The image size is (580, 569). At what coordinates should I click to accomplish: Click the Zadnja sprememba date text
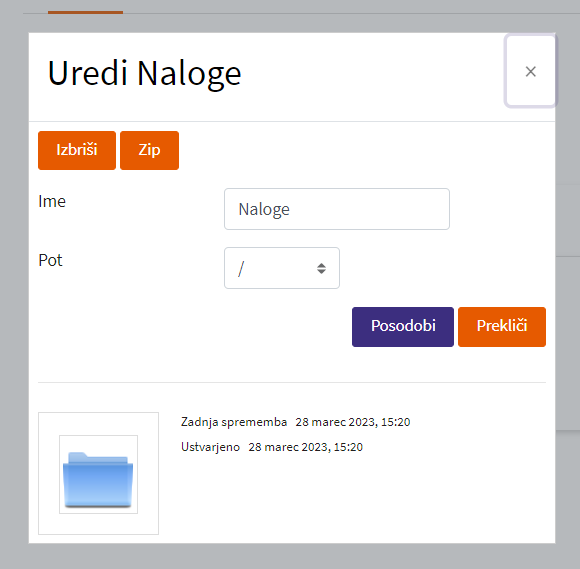click(x=353, y=422)
